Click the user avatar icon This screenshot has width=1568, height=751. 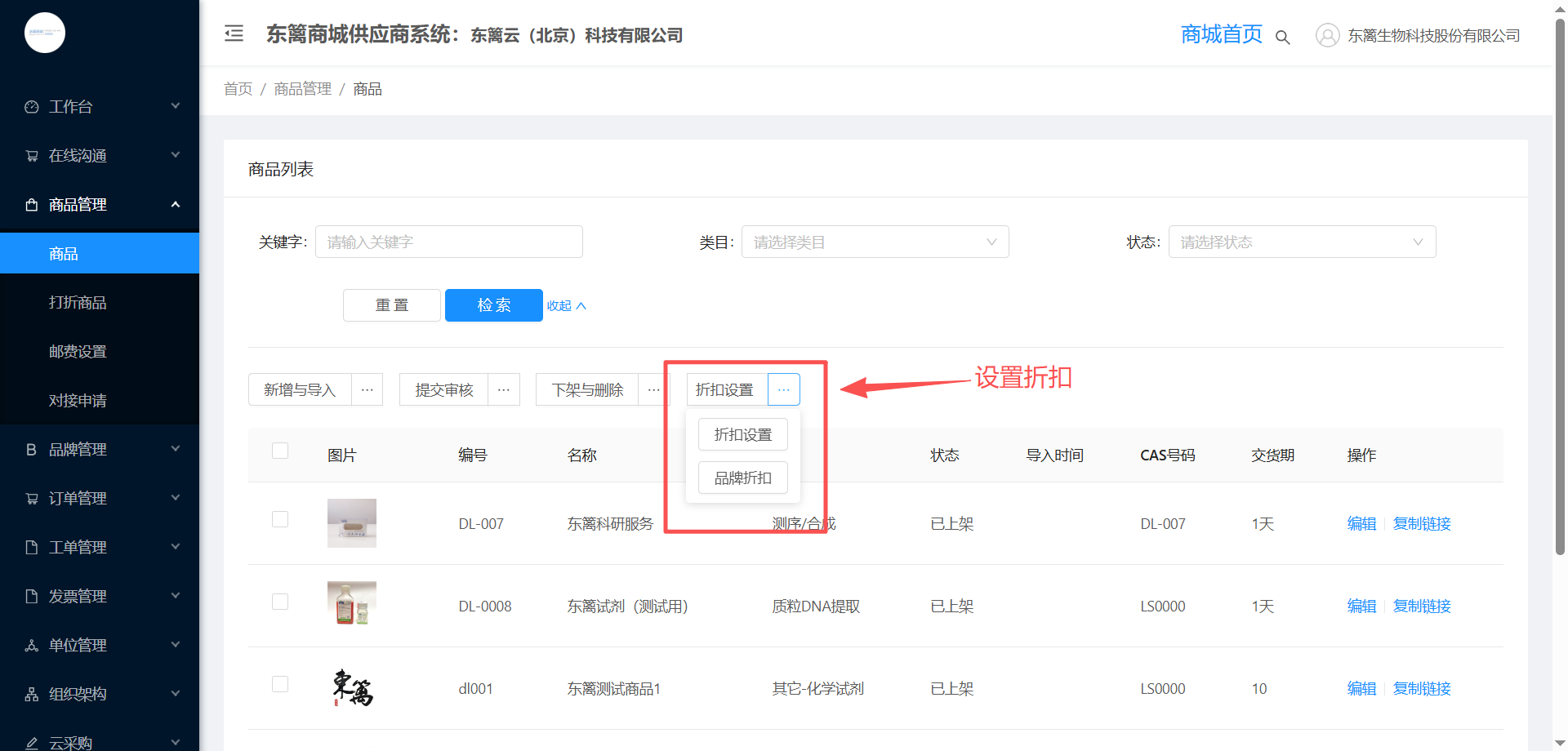click(1327, 35)
